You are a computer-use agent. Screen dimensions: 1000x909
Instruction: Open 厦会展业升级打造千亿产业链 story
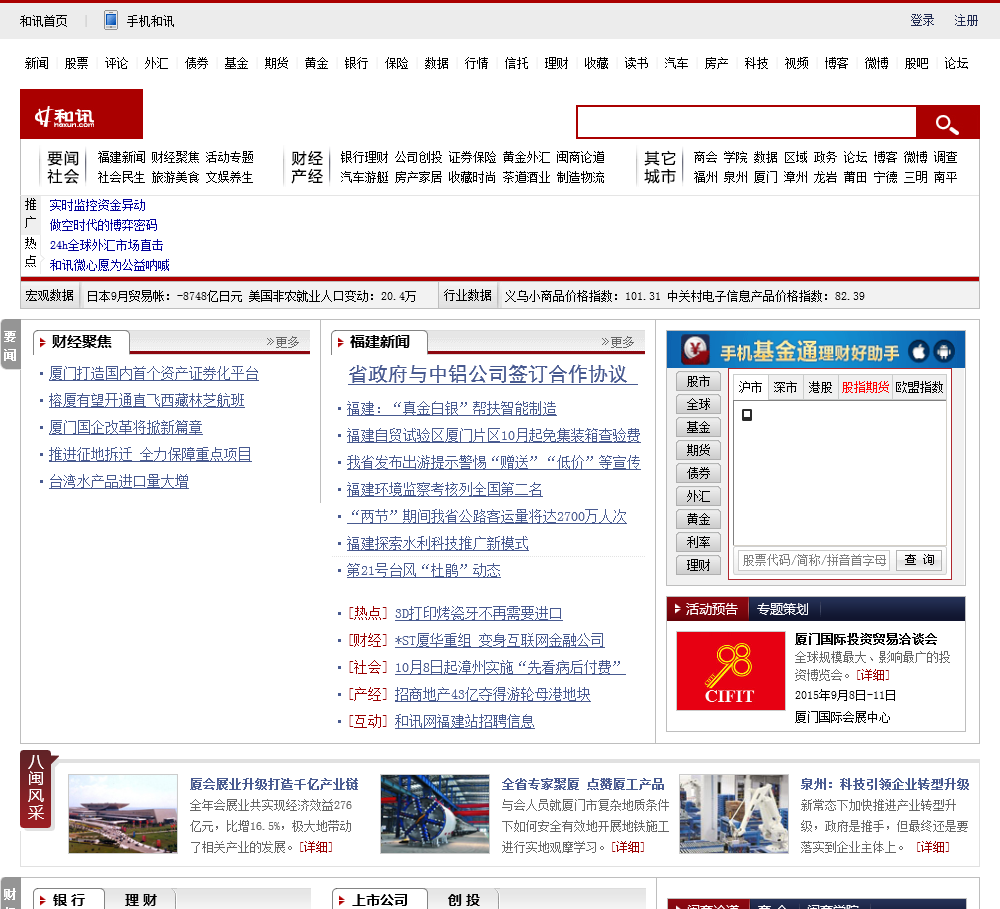pyautogui.click(x=274, y=785)
